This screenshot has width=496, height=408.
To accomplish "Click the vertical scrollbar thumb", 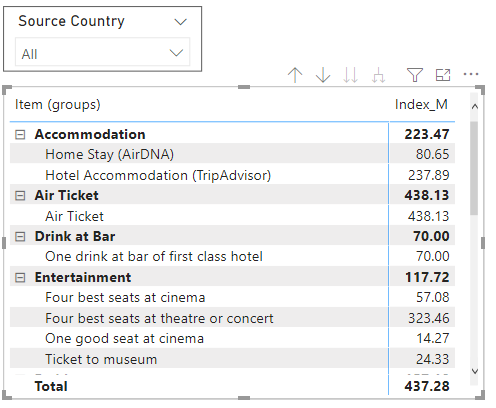I will [x=474, y=168].
